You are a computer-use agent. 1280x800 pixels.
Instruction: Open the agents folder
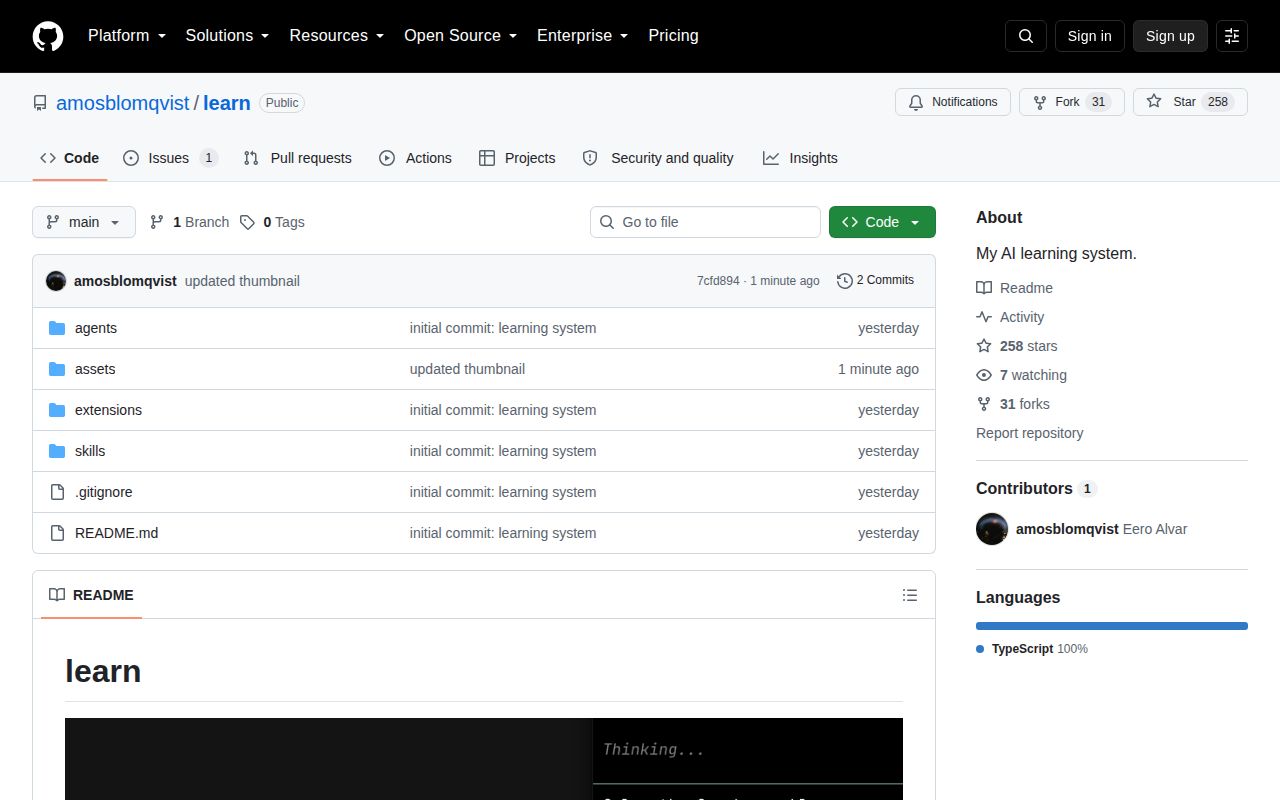[x=96, y=328]
